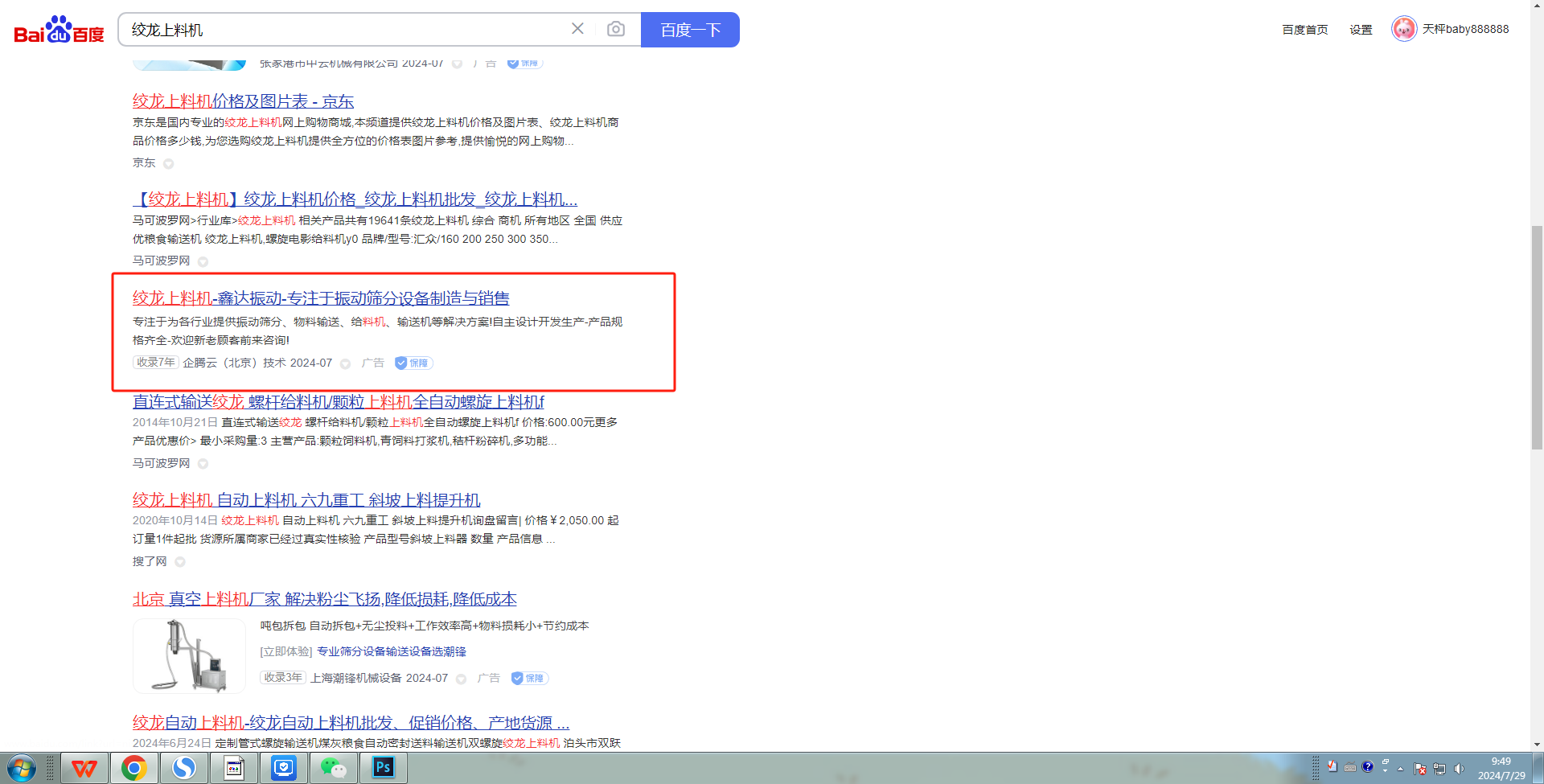Screen dimensions: 1544x784
Task: Click the 上海潮锋机械设备 source text
Action: 356,678
